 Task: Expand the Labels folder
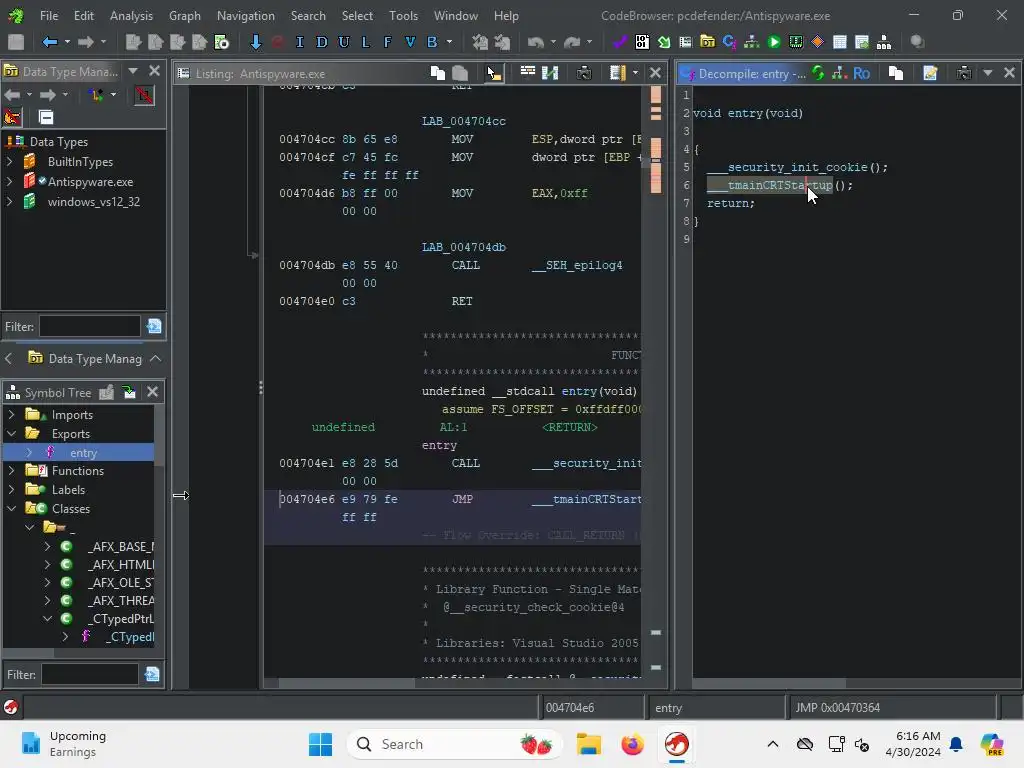click(11, 490)
